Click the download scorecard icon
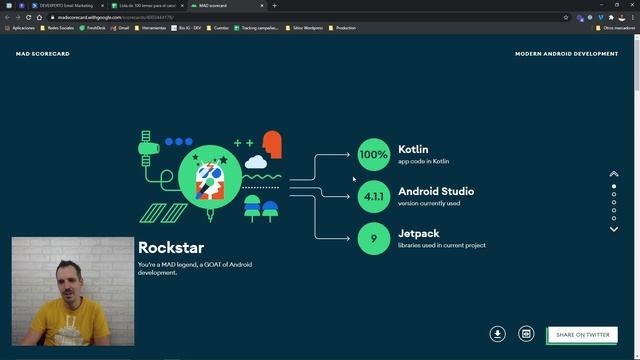 tap(497, 334)
